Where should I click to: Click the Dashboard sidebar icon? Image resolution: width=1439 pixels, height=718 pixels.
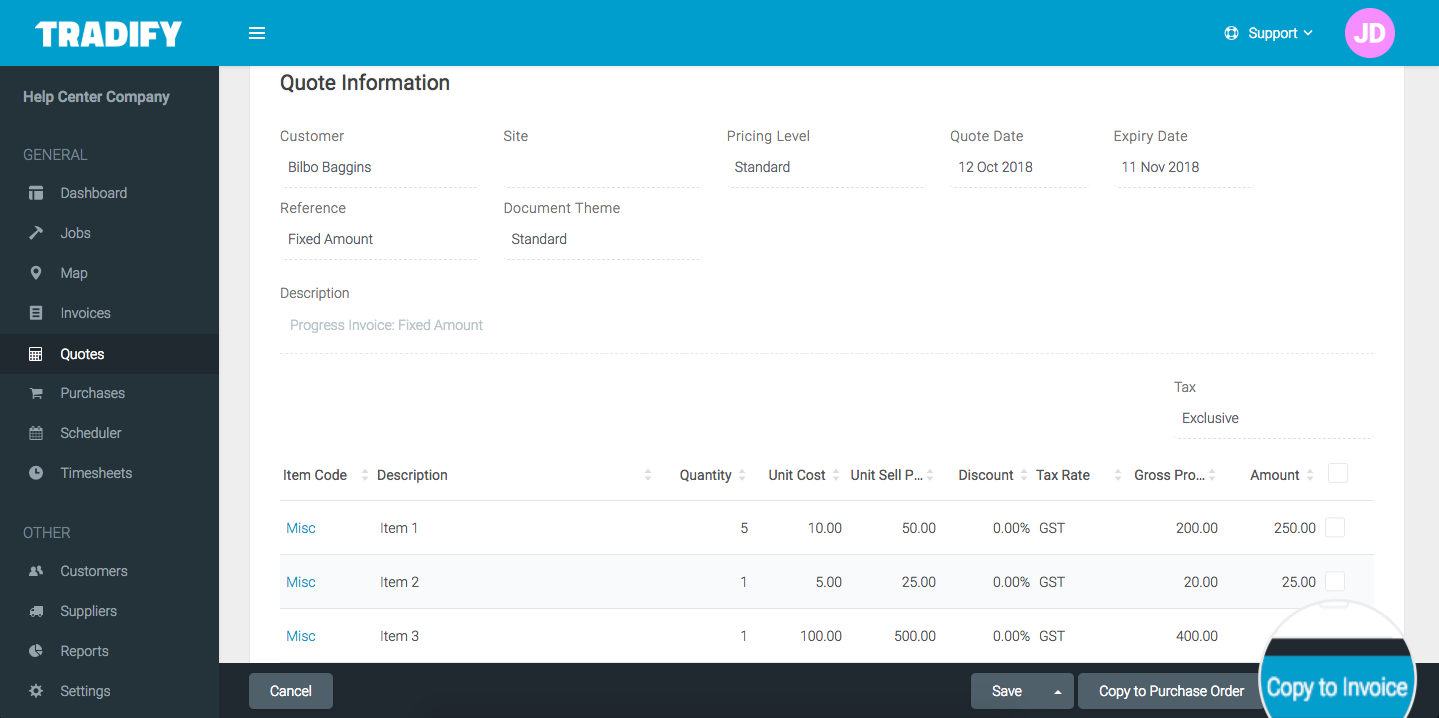36,193
